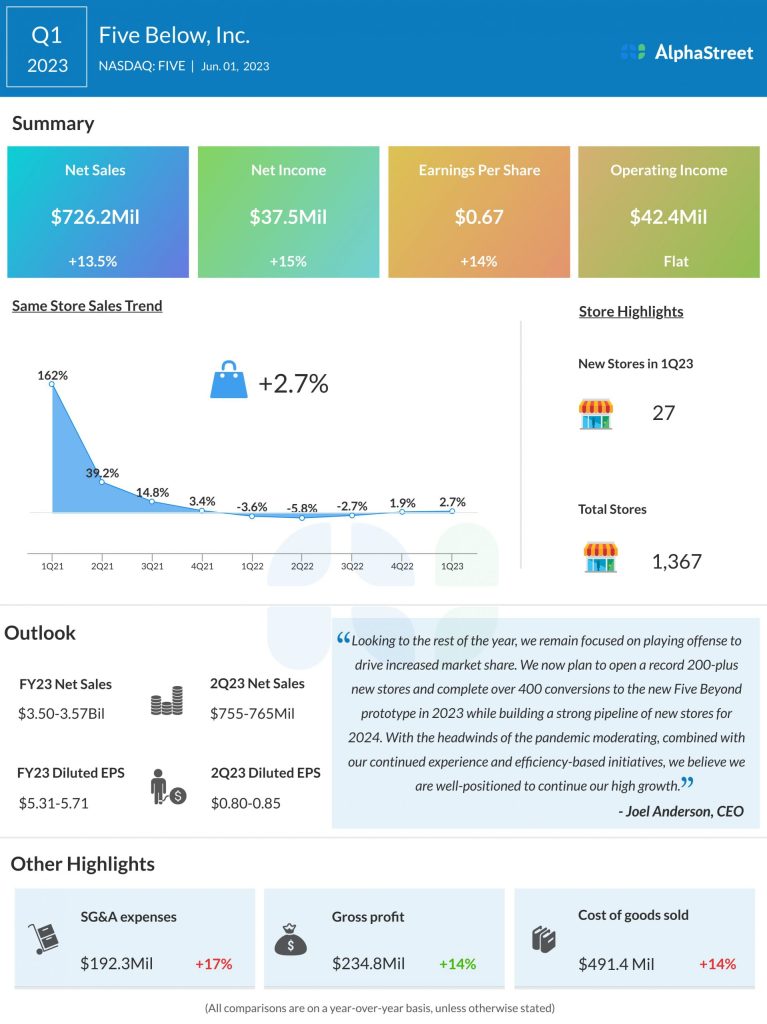Click the Same Store Sales Trend heading
This screenshot has height=1024, width=767.
pyautogui.click(x=87, y=306)
